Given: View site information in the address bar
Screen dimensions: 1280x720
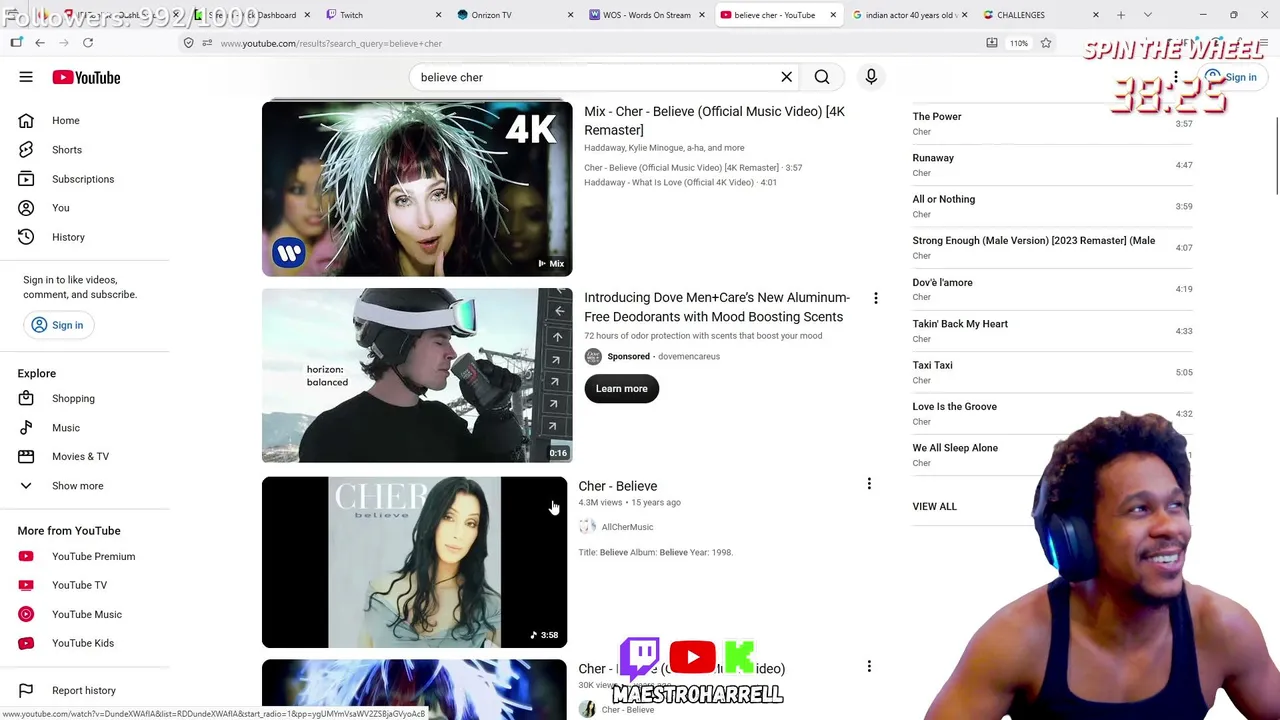Looking at the screenshot, I should (x=188, y=43).
